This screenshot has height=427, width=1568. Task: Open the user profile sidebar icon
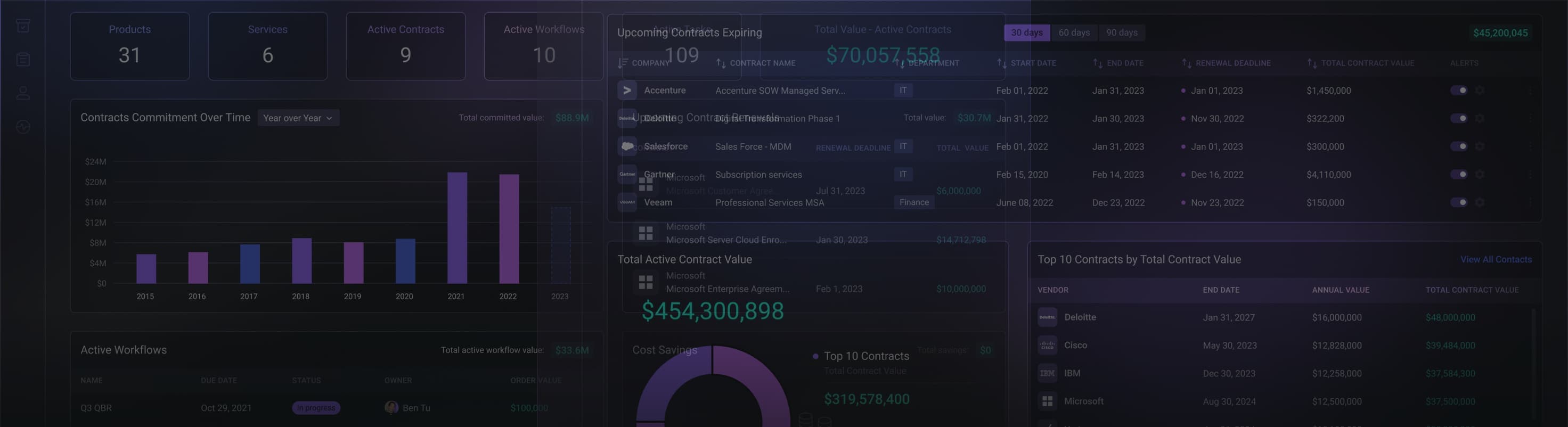coord(23,93)
